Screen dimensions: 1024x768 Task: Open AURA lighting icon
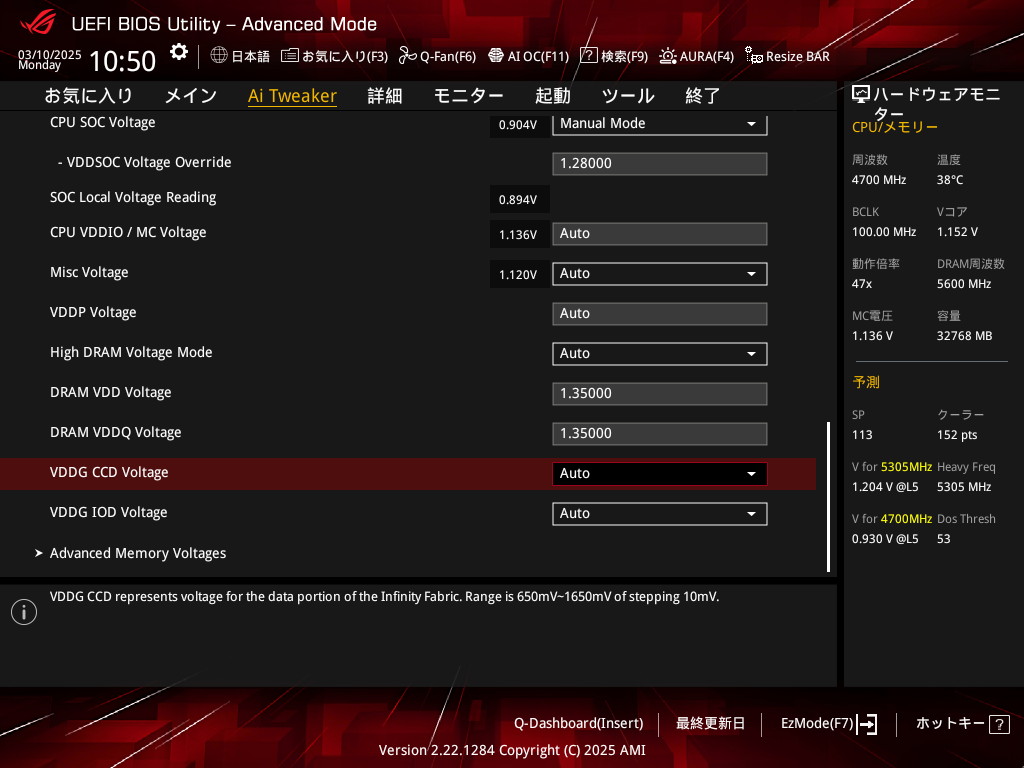coord(667,56)
